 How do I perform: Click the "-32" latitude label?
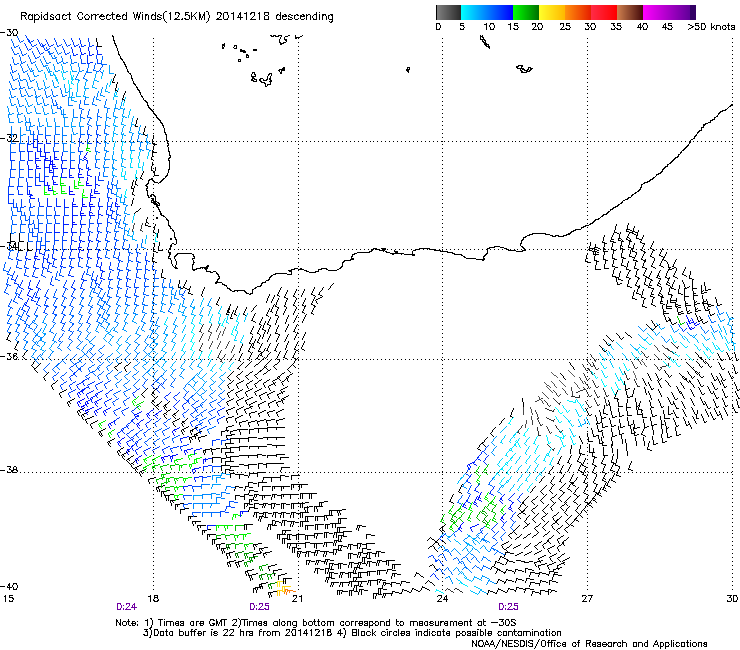point(9,138)
